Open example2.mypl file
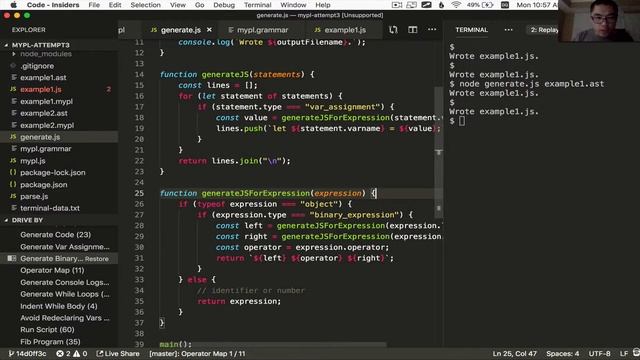This screenshot has height=360, width=640. point(47,125)
